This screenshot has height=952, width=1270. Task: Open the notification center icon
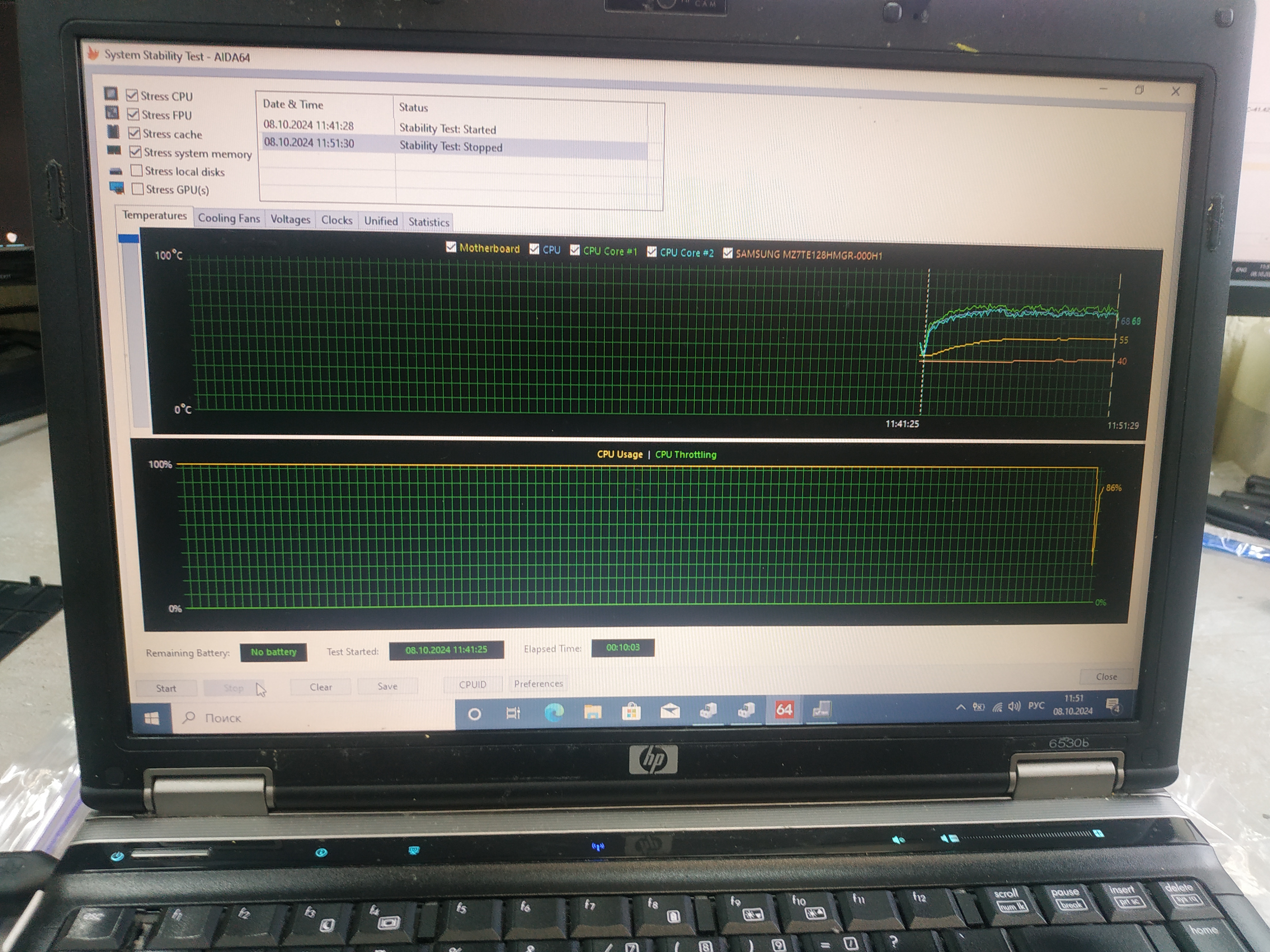tap(1113, 705)
